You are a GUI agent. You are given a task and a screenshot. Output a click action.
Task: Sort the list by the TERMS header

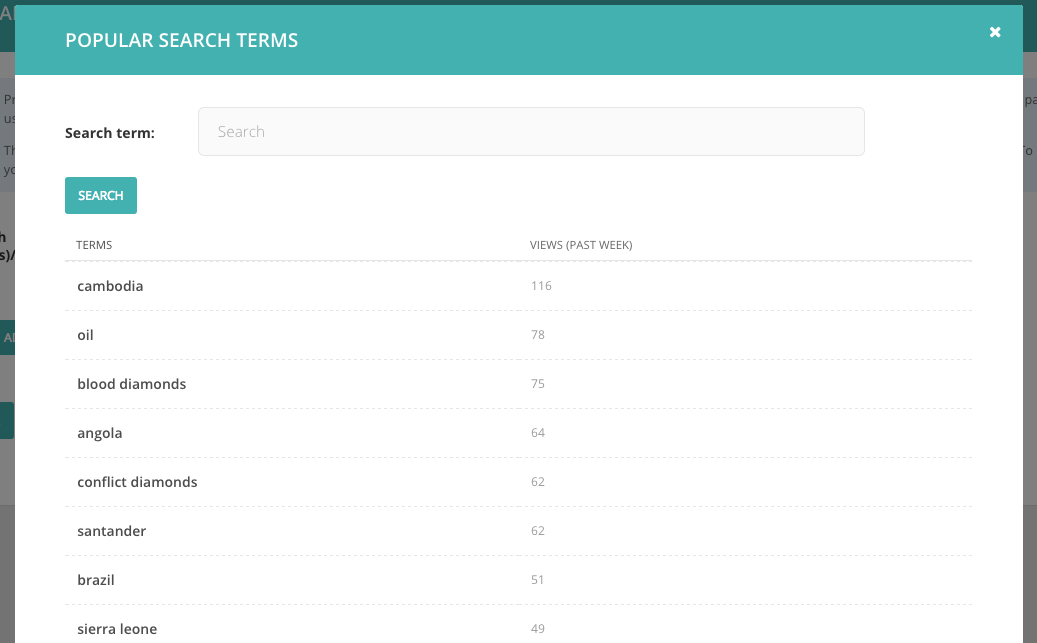(x=94, y=244)
